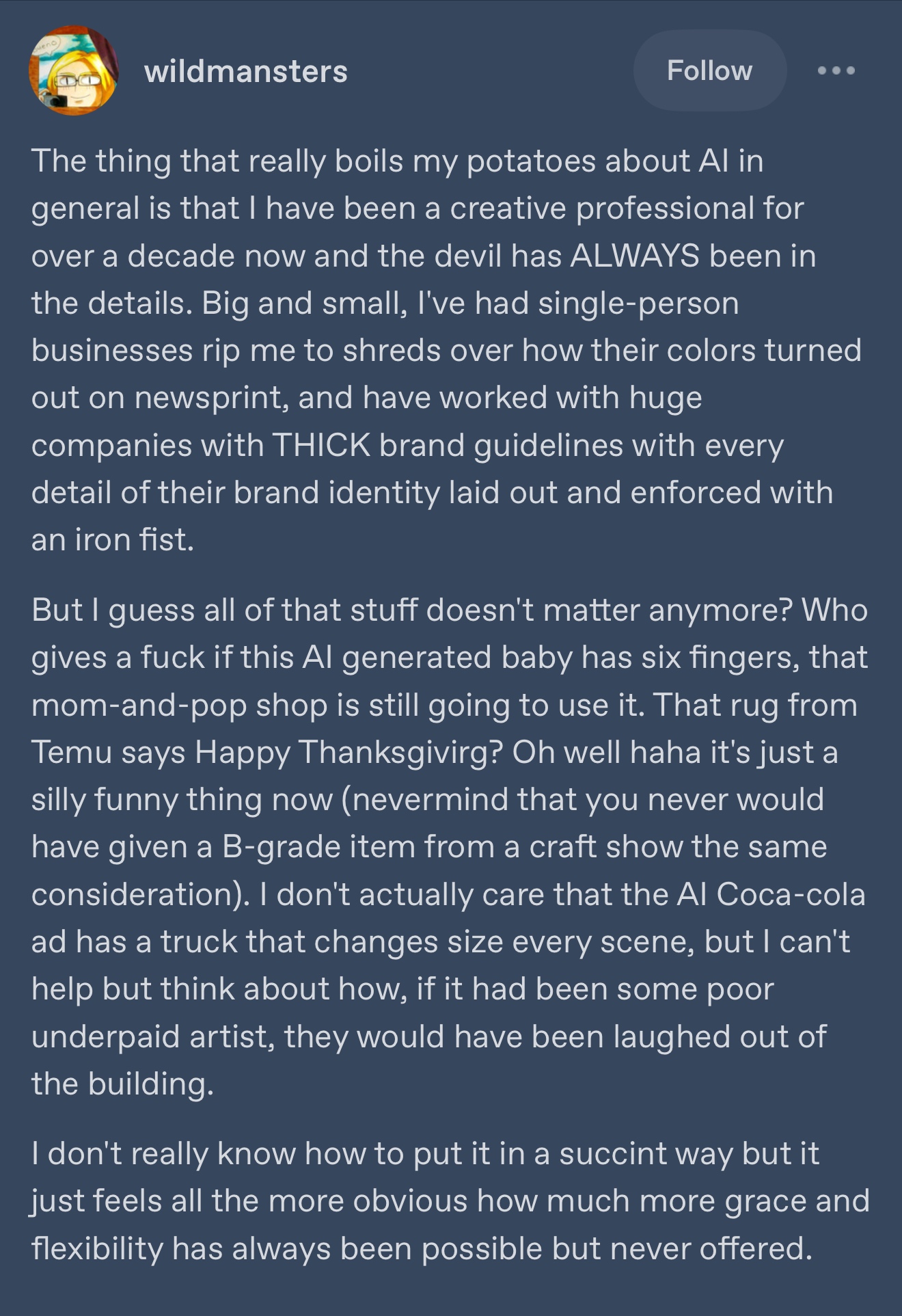Follow the wildmansters blog
Screen dimensions: 902x1316
[709, 70]
